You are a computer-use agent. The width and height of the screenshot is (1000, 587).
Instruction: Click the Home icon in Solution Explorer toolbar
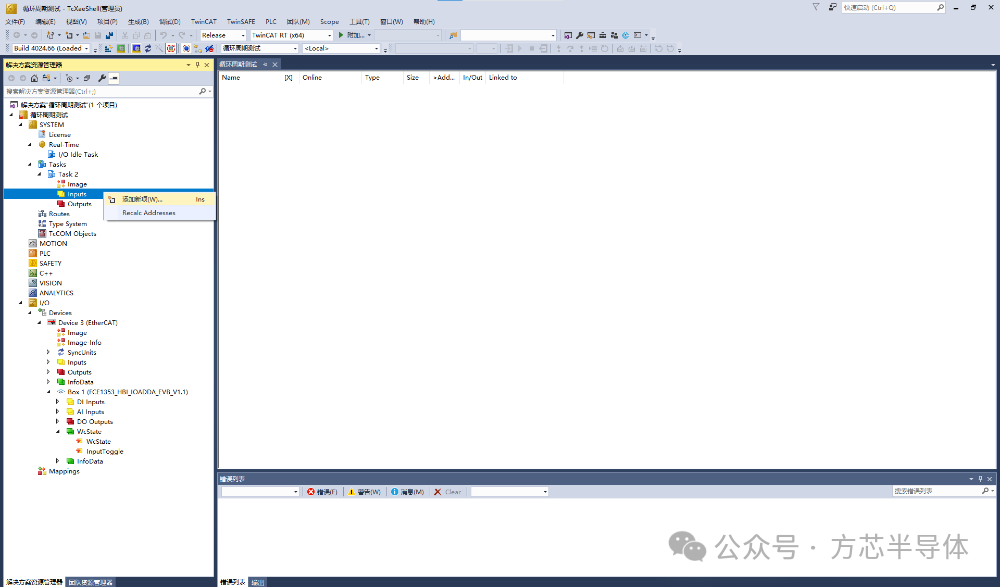(x=34, y=78)
